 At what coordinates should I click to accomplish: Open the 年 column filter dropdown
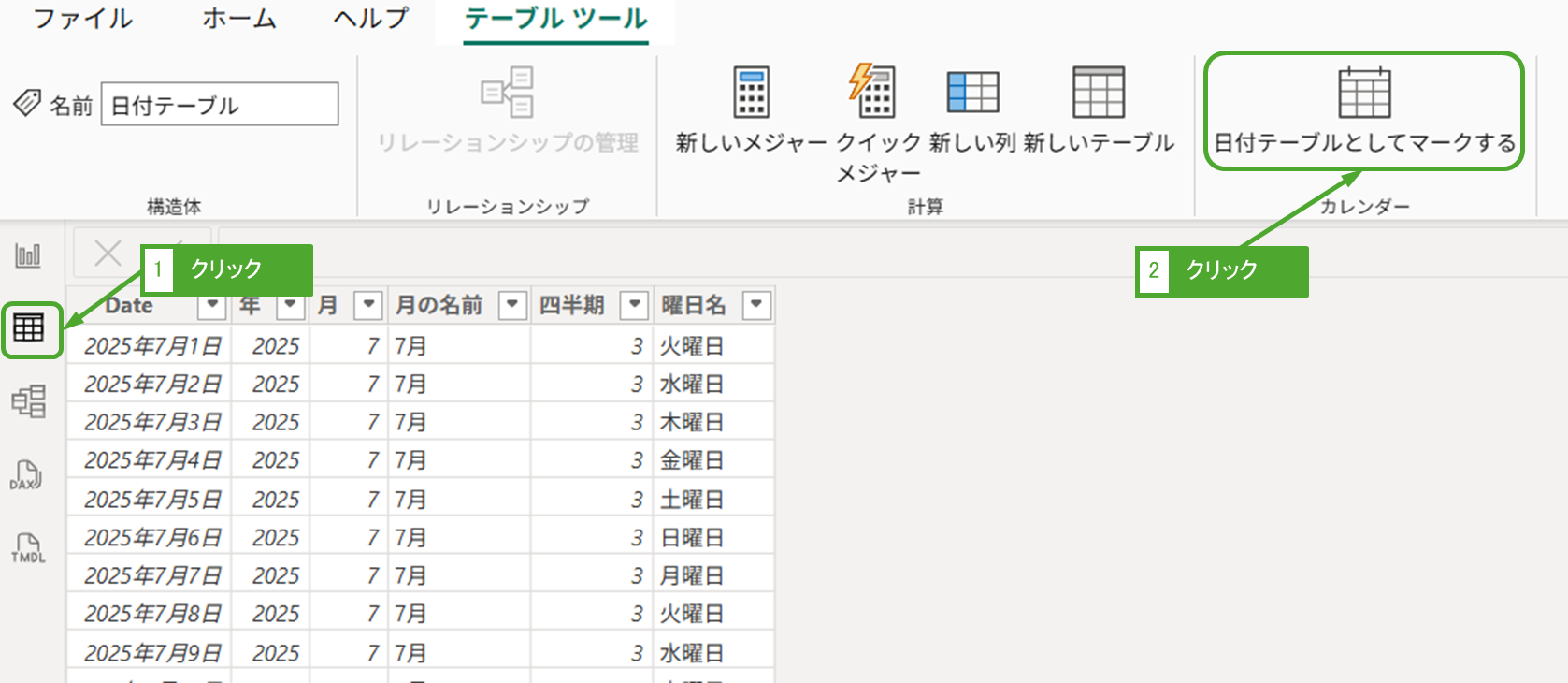coord(291,305)
